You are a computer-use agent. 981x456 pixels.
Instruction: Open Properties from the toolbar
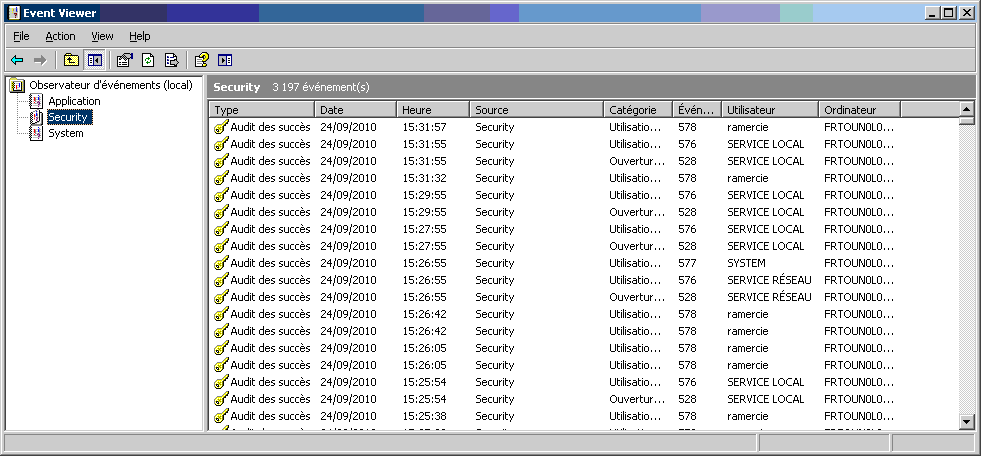point(125,60)
